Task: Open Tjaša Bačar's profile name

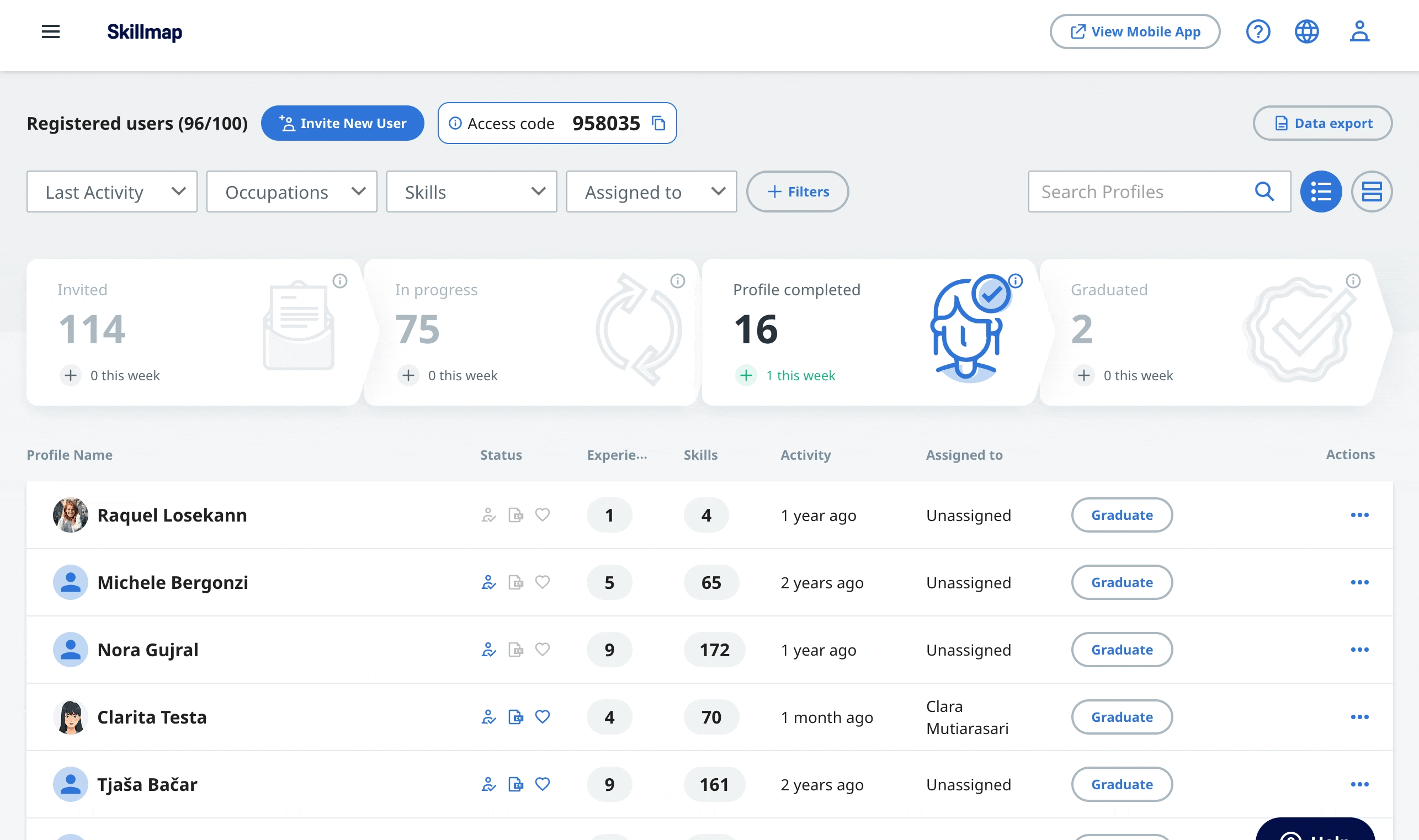Action: pyautogui.click(x=147, y=784)
